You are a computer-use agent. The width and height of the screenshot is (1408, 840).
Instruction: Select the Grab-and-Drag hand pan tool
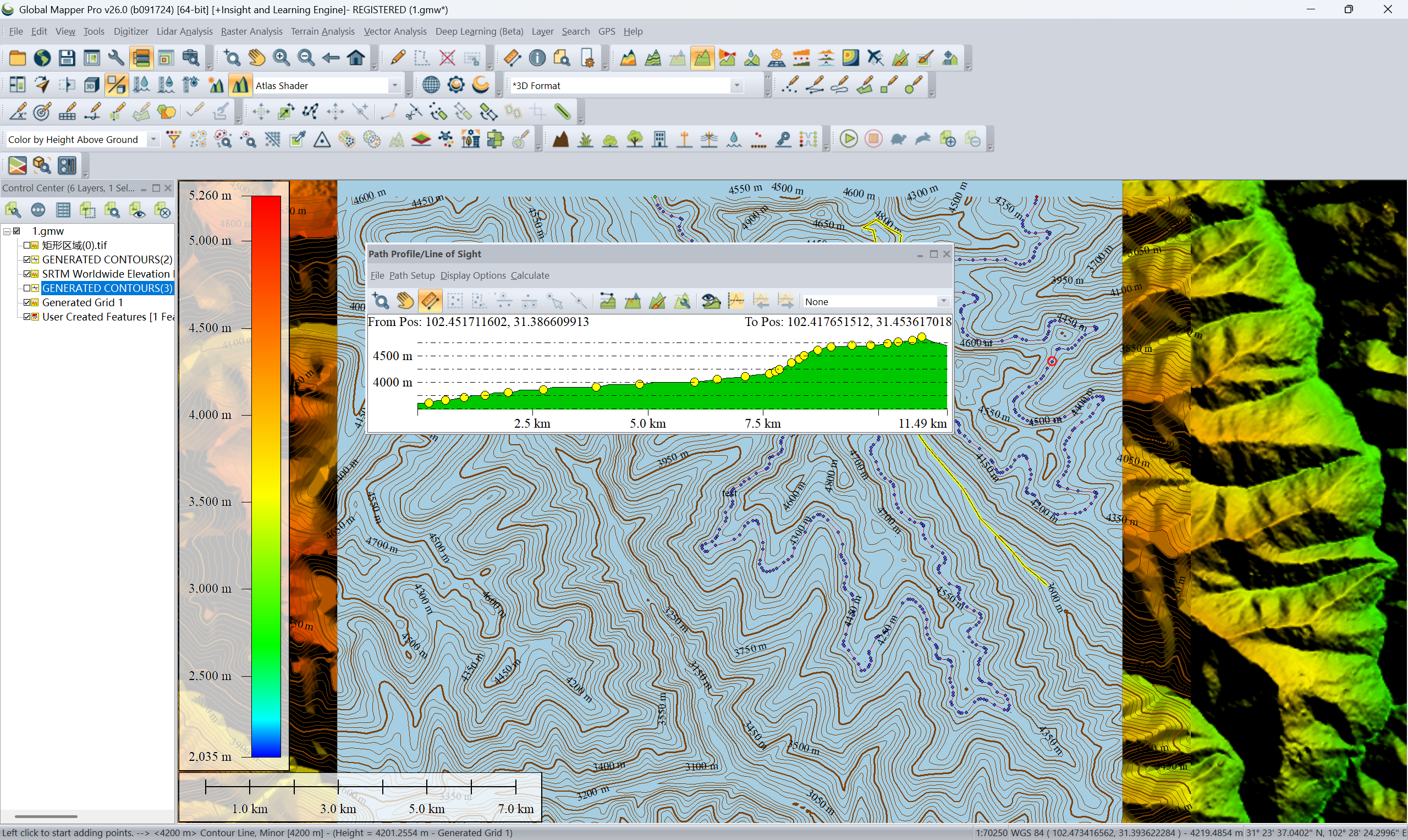point(256,58)
